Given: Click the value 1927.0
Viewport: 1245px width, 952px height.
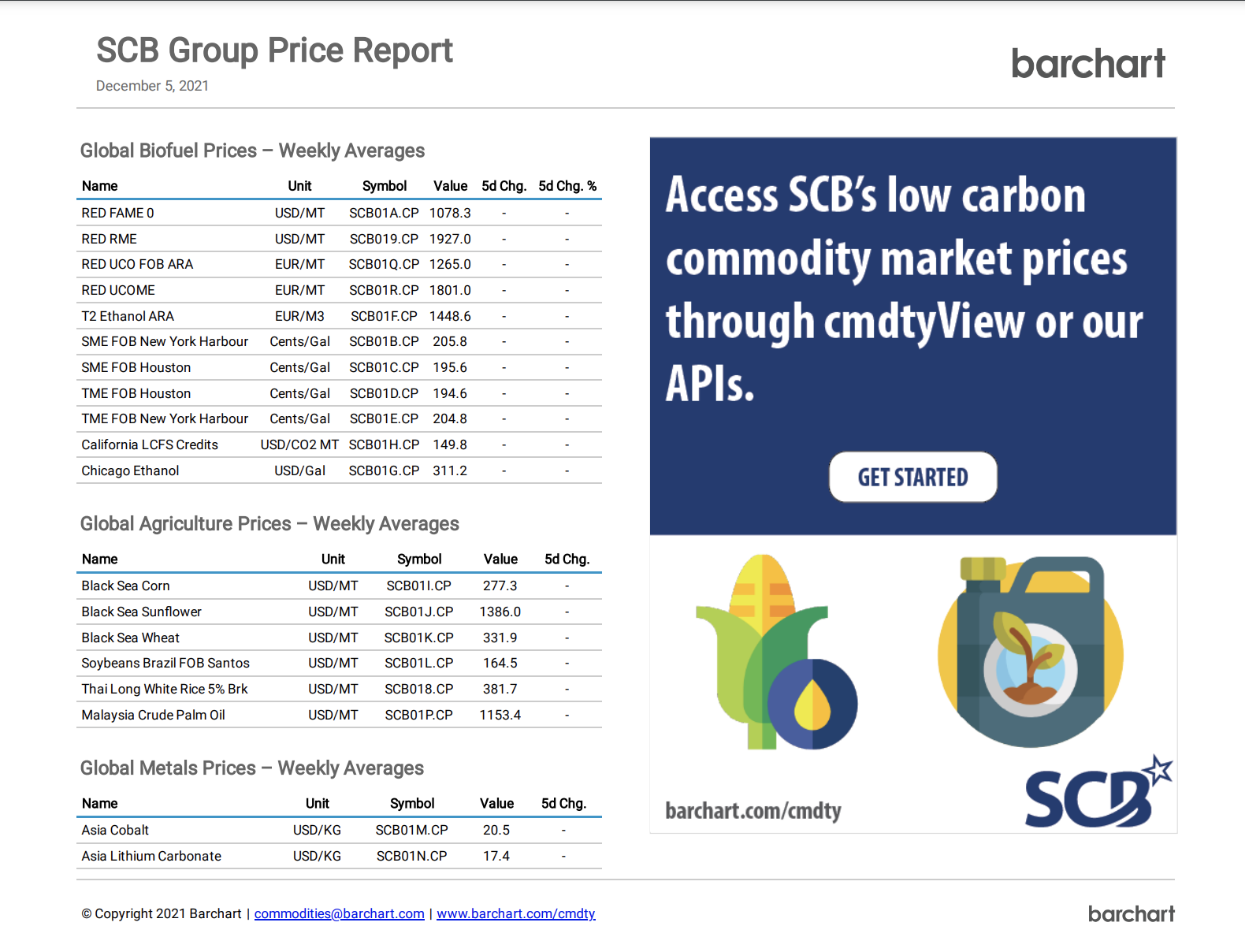Looking at the screenshot, I should [450, 239].
